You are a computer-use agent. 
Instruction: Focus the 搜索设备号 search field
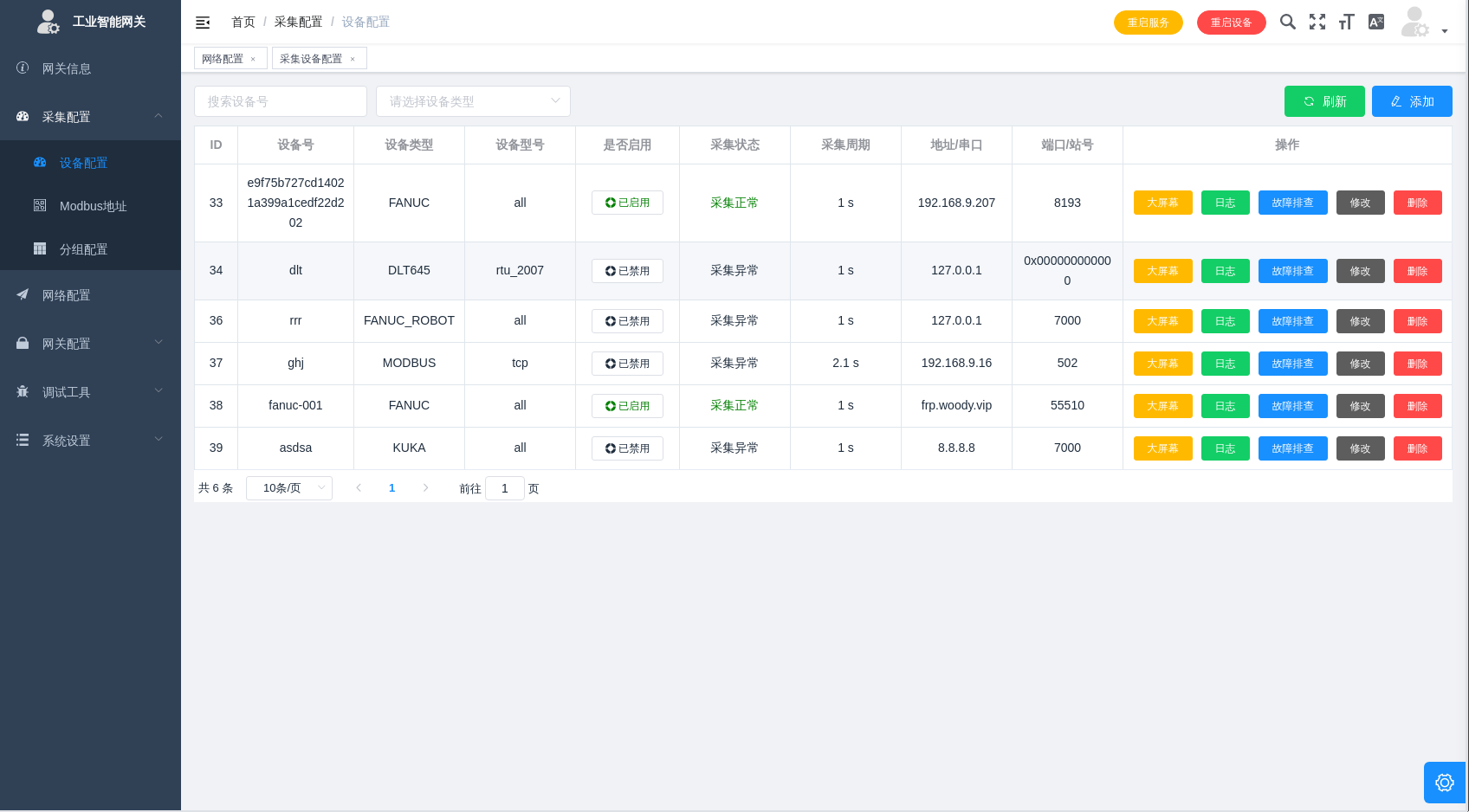point(281,101)
